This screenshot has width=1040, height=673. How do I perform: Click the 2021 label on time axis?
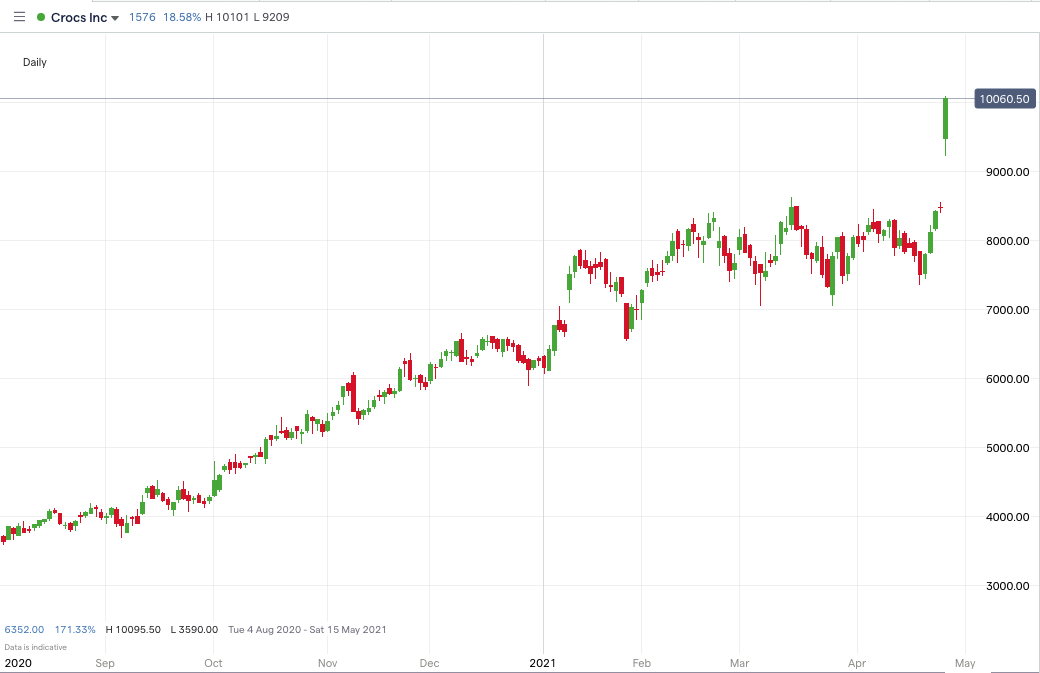coord(543,663)
